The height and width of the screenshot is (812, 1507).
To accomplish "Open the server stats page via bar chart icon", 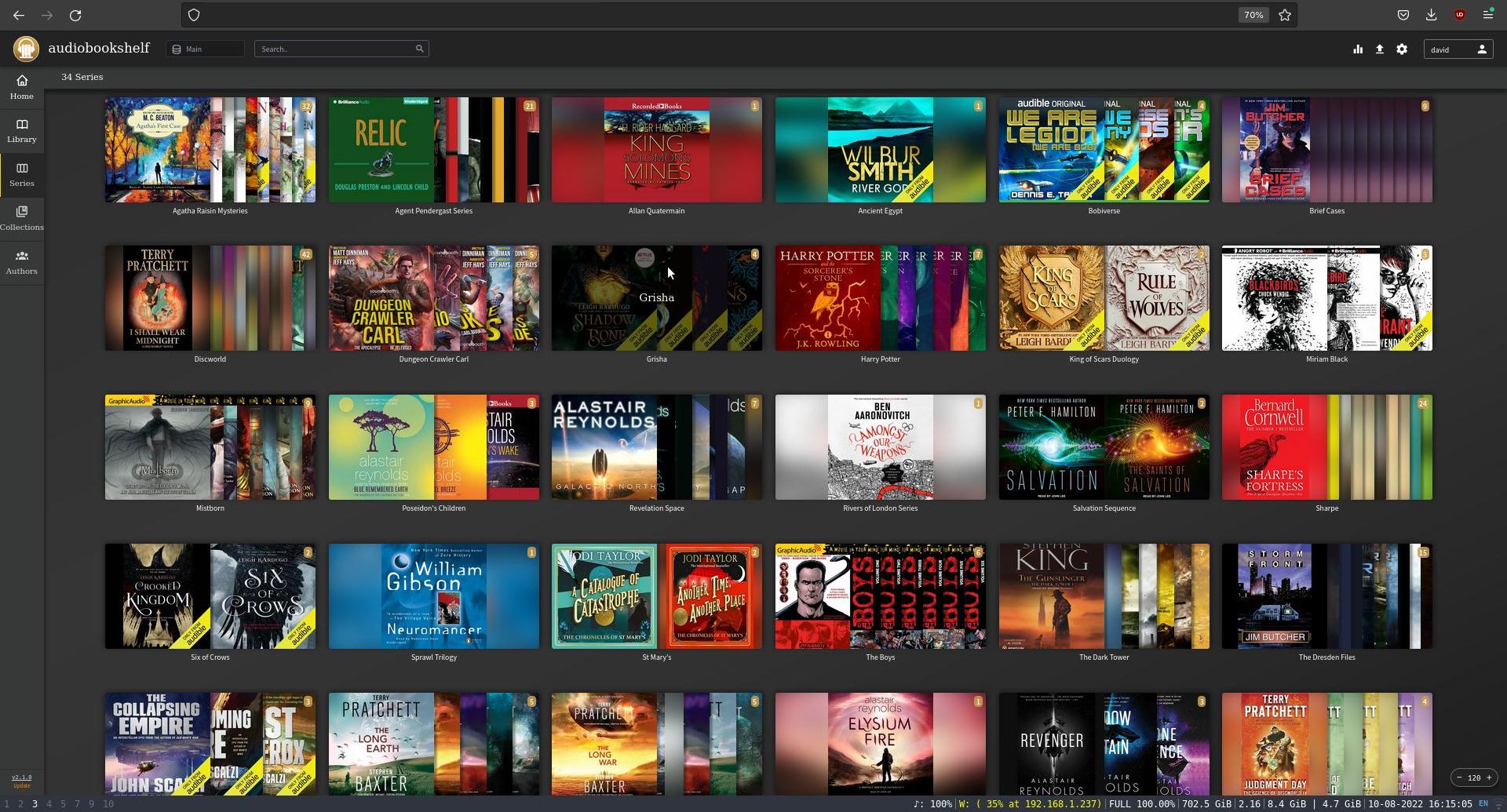I will [1358, 49].
